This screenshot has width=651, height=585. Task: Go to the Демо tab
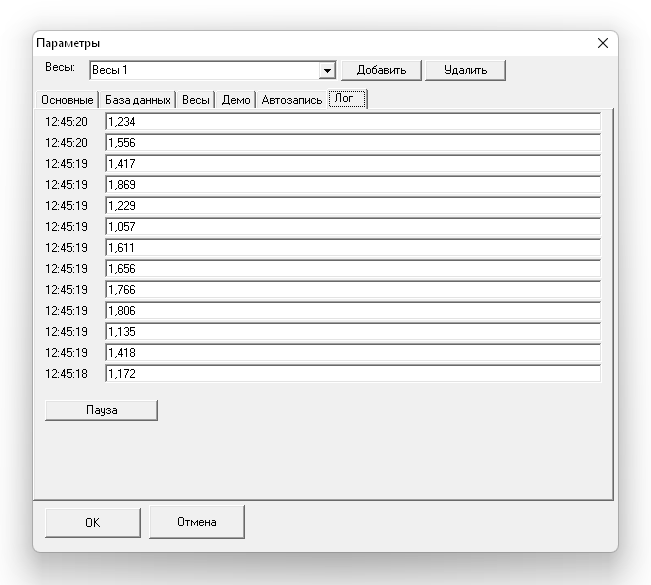(x=236, y=100)
